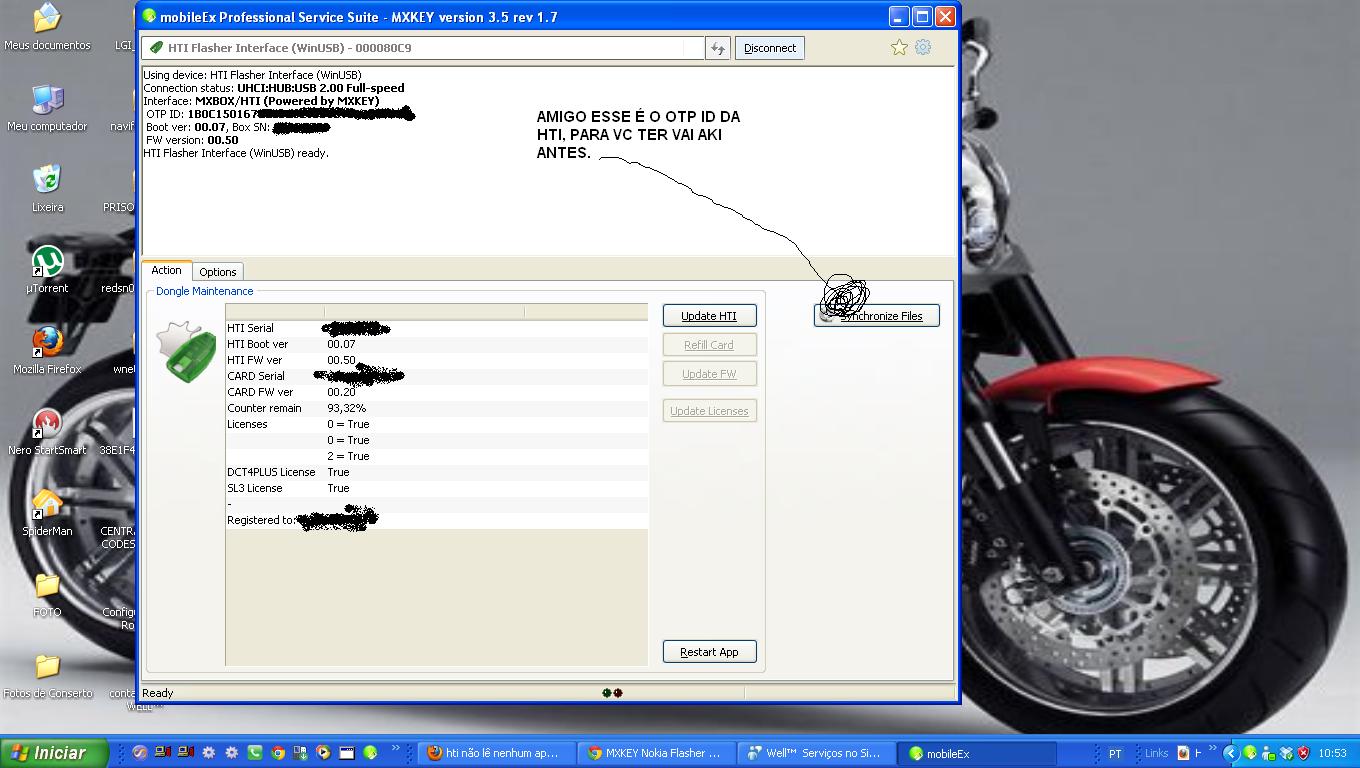Click the Firefox icon in Links toolbar
The width and height of the screenshot is (1360, 768).
point(1183,753)
